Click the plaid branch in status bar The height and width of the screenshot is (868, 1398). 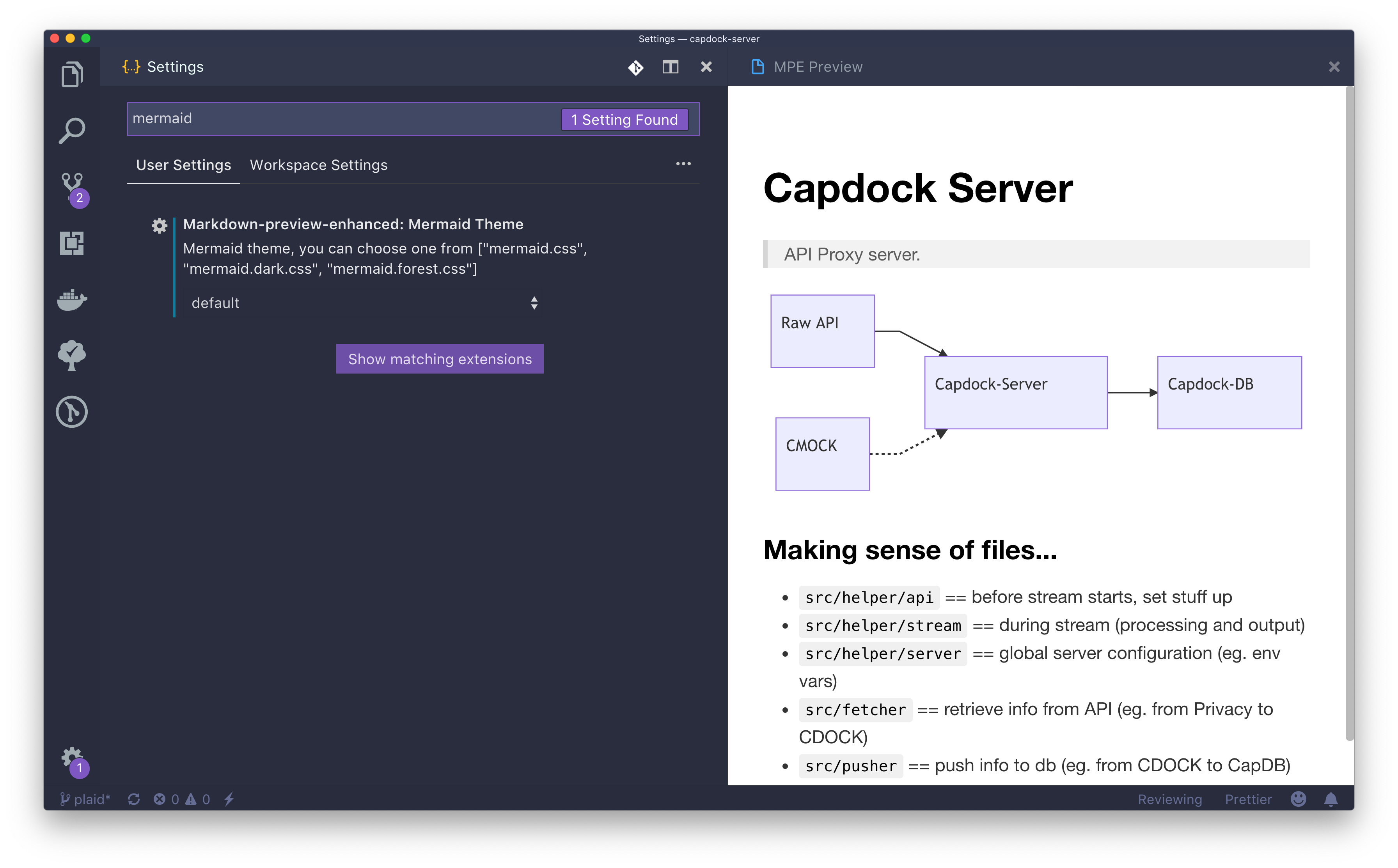click(x=85, y=799)
